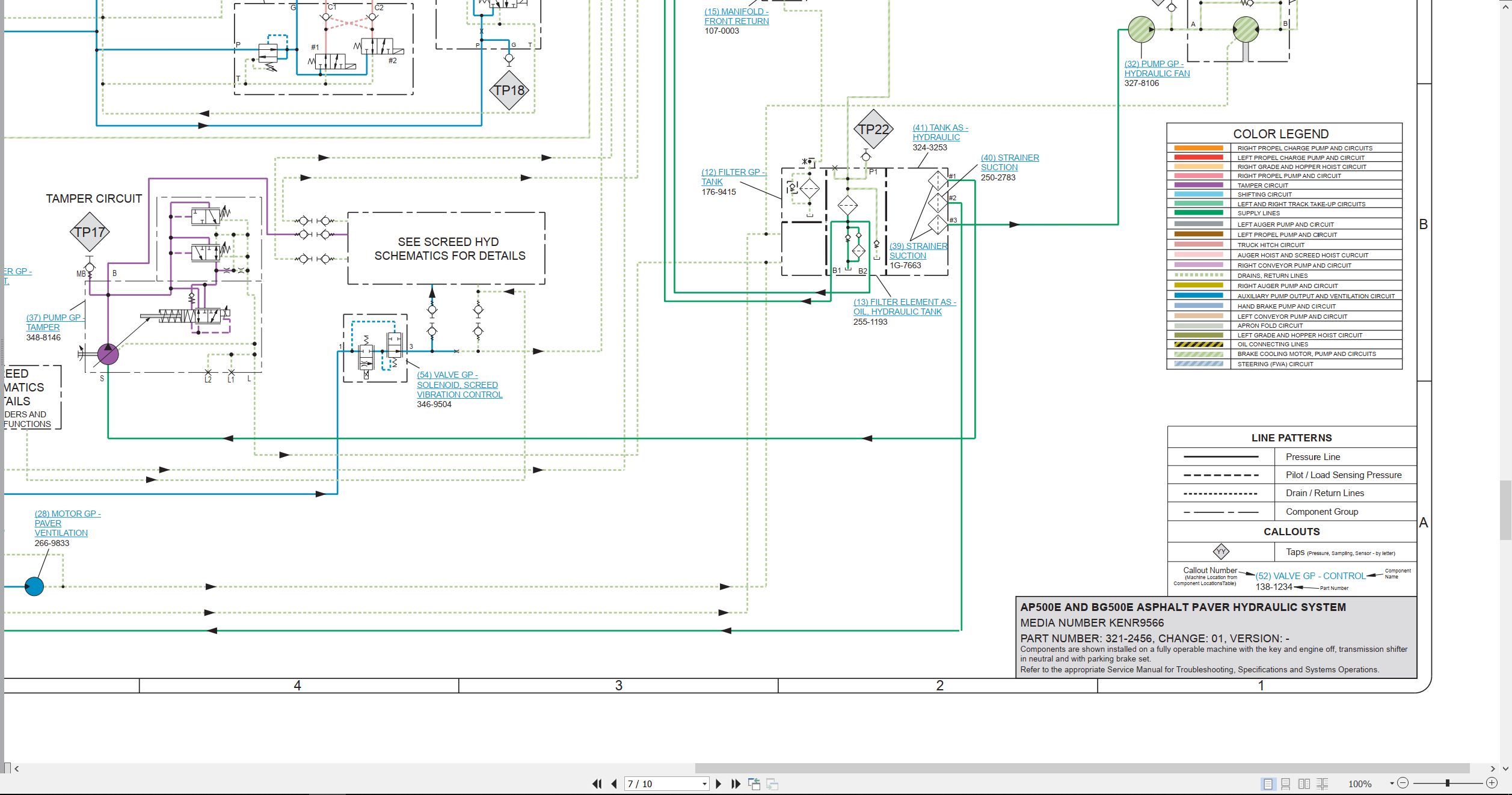
Task: Open the (37) Pump GP - Tamper link
Action: coord(55,322)
